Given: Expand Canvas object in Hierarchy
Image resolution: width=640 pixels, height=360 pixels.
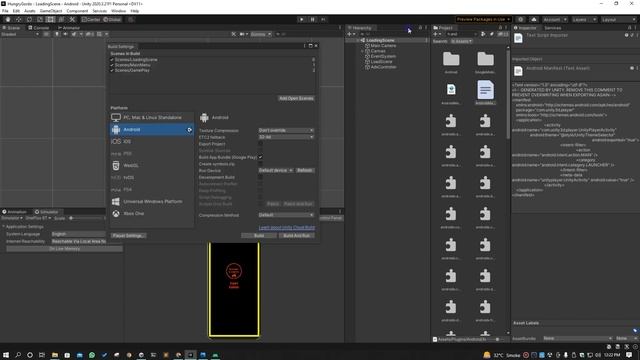Looking at the screenshot, I should pos(362,51).
